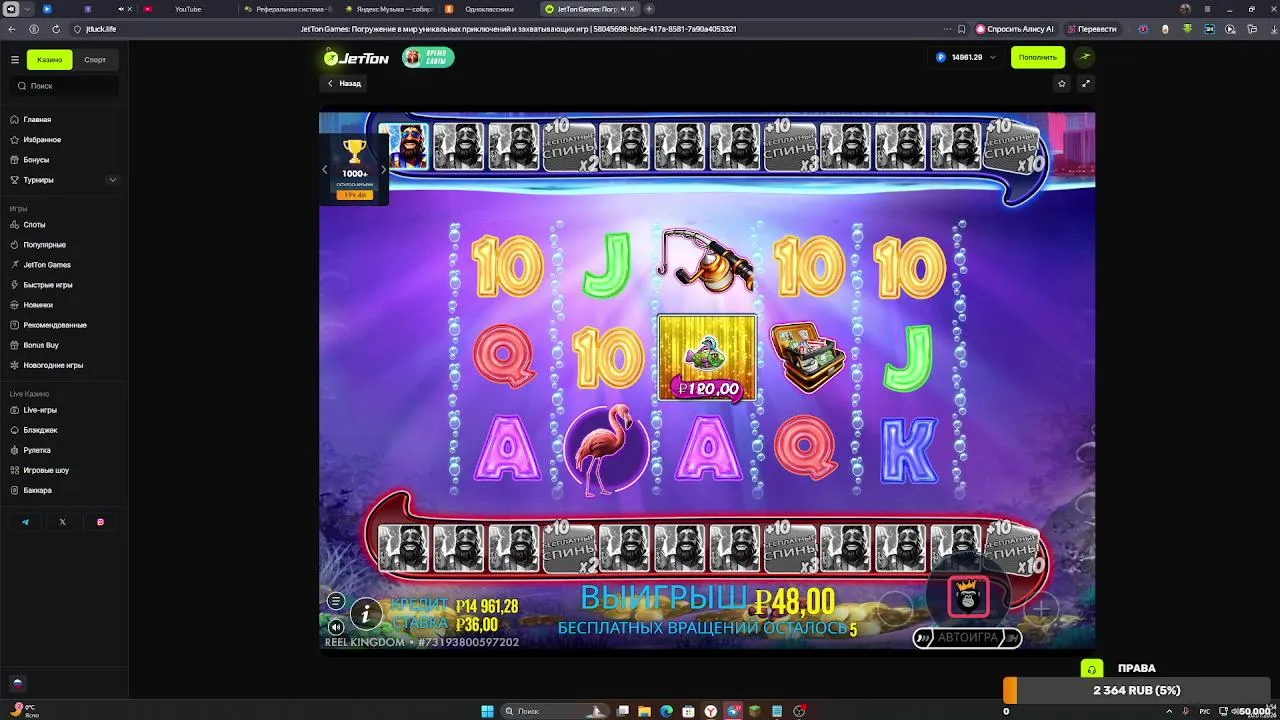Click the crowned gorilla spin button
The width and height of the screenshot is (1280, 720).
pyautogui.click(x=968, y=597)
